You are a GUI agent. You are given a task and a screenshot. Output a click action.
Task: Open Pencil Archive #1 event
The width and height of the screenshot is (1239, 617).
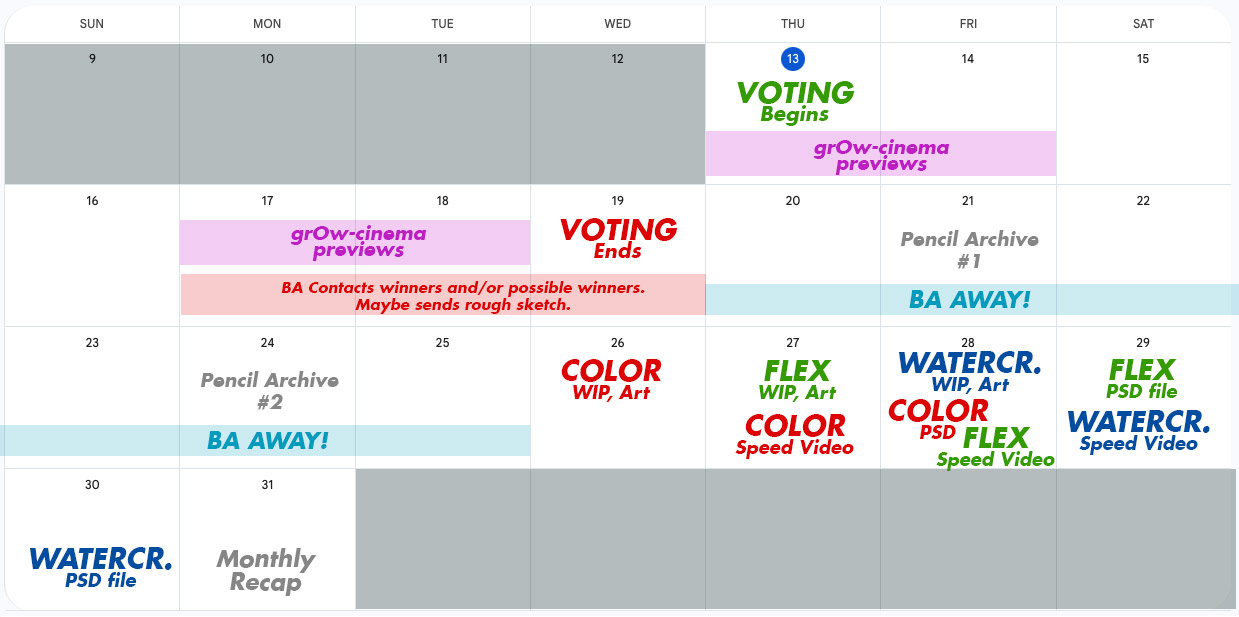pos(969,250)
